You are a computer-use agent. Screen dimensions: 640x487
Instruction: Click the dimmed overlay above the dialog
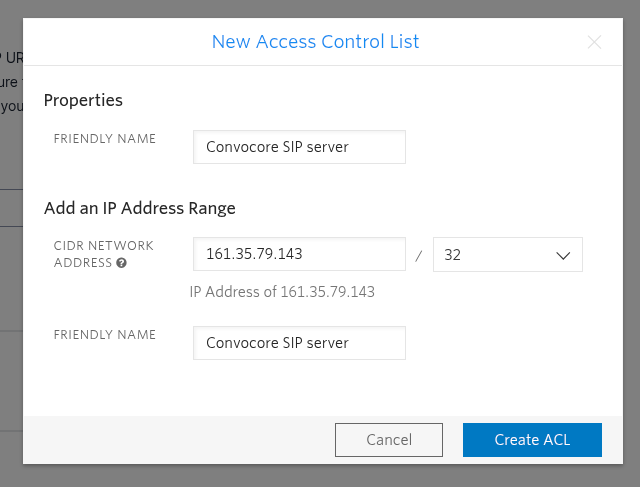pyautogui.click(x=320, y=8)
